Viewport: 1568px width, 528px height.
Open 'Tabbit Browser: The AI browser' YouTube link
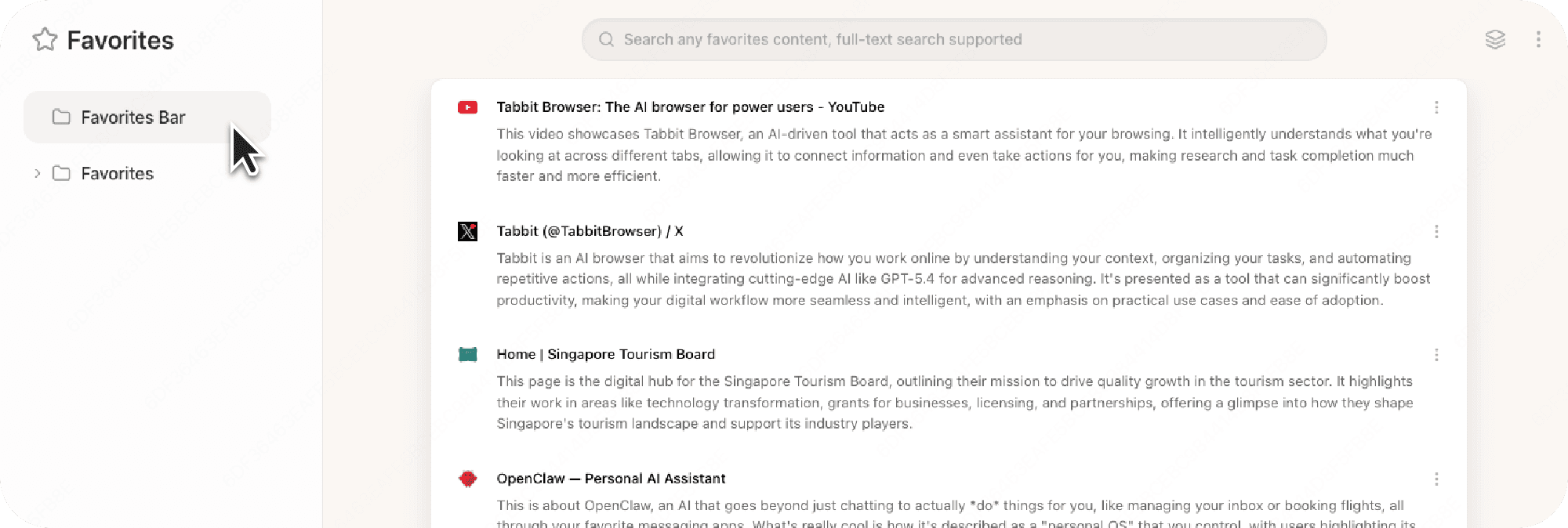coord(690,107)
